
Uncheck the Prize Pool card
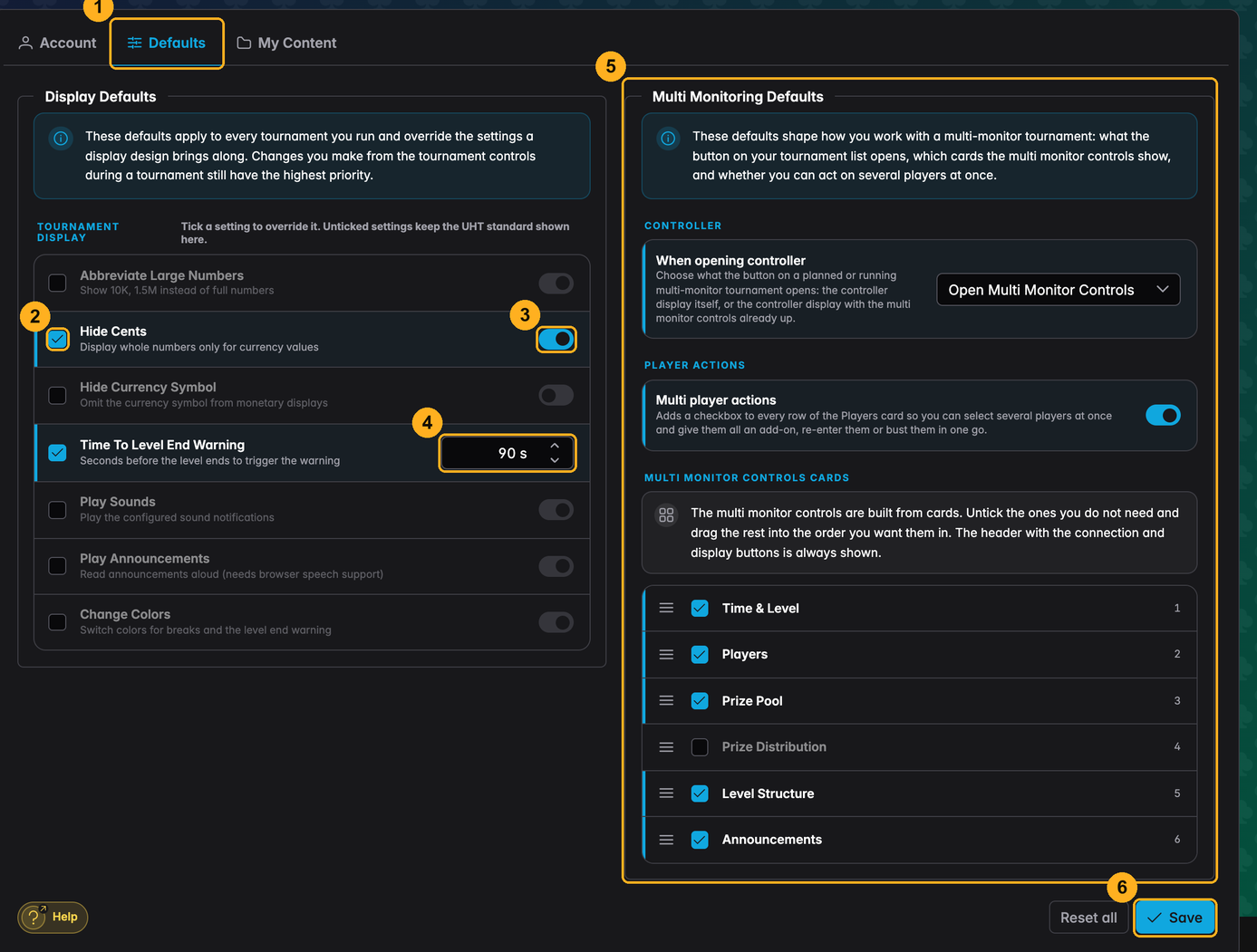tap(700, 700)
